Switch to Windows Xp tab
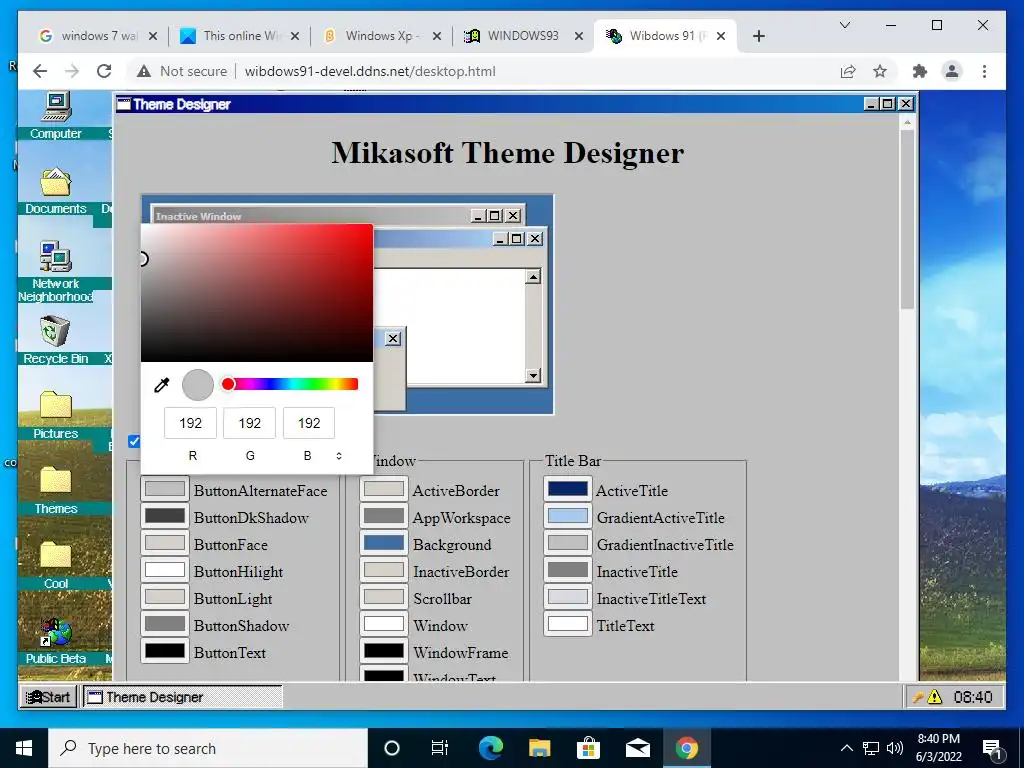 pyautogui.click(x=381, y=36)
